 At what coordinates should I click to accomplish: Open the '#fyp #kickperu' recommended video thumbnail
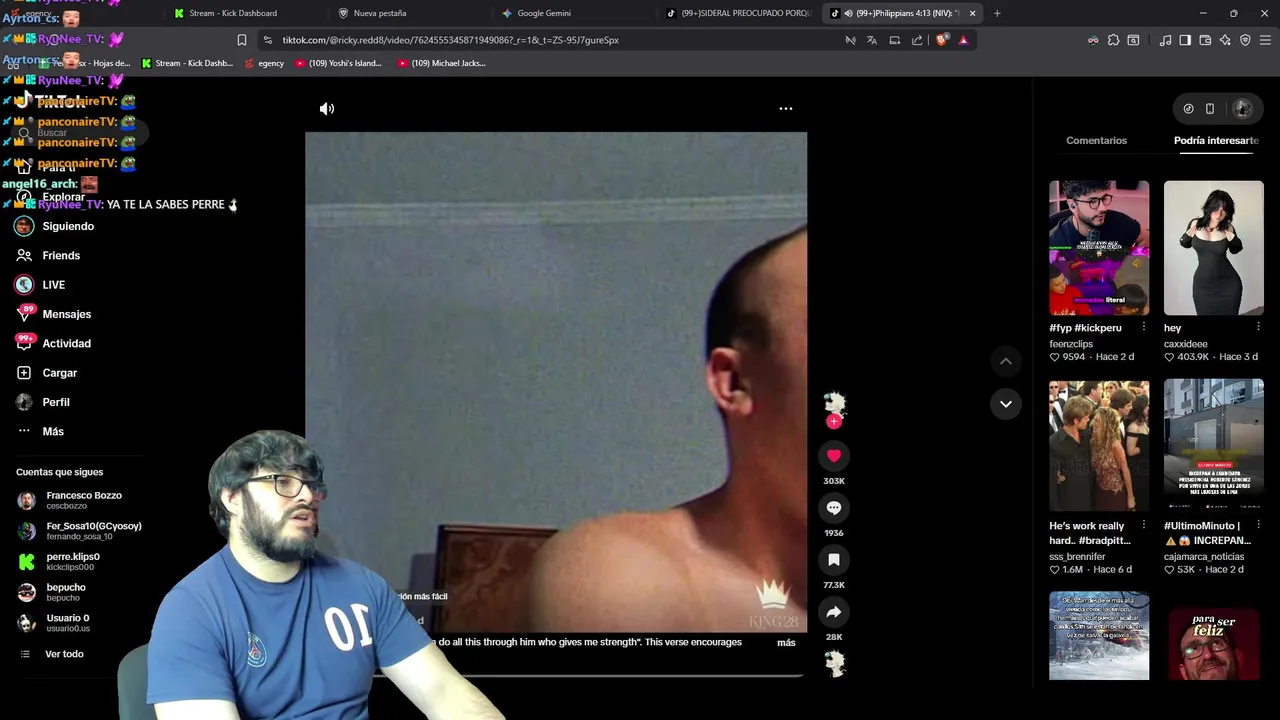1099,248
